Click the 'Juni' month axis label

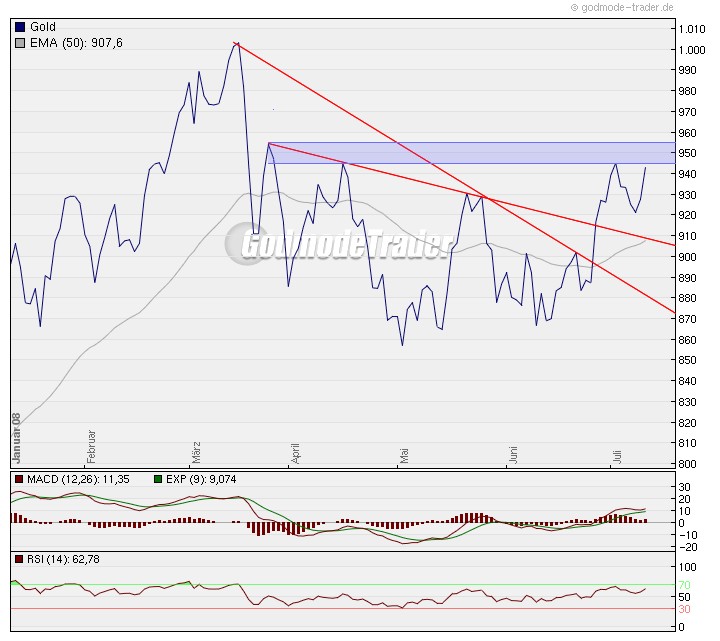(x=513, y=455)
